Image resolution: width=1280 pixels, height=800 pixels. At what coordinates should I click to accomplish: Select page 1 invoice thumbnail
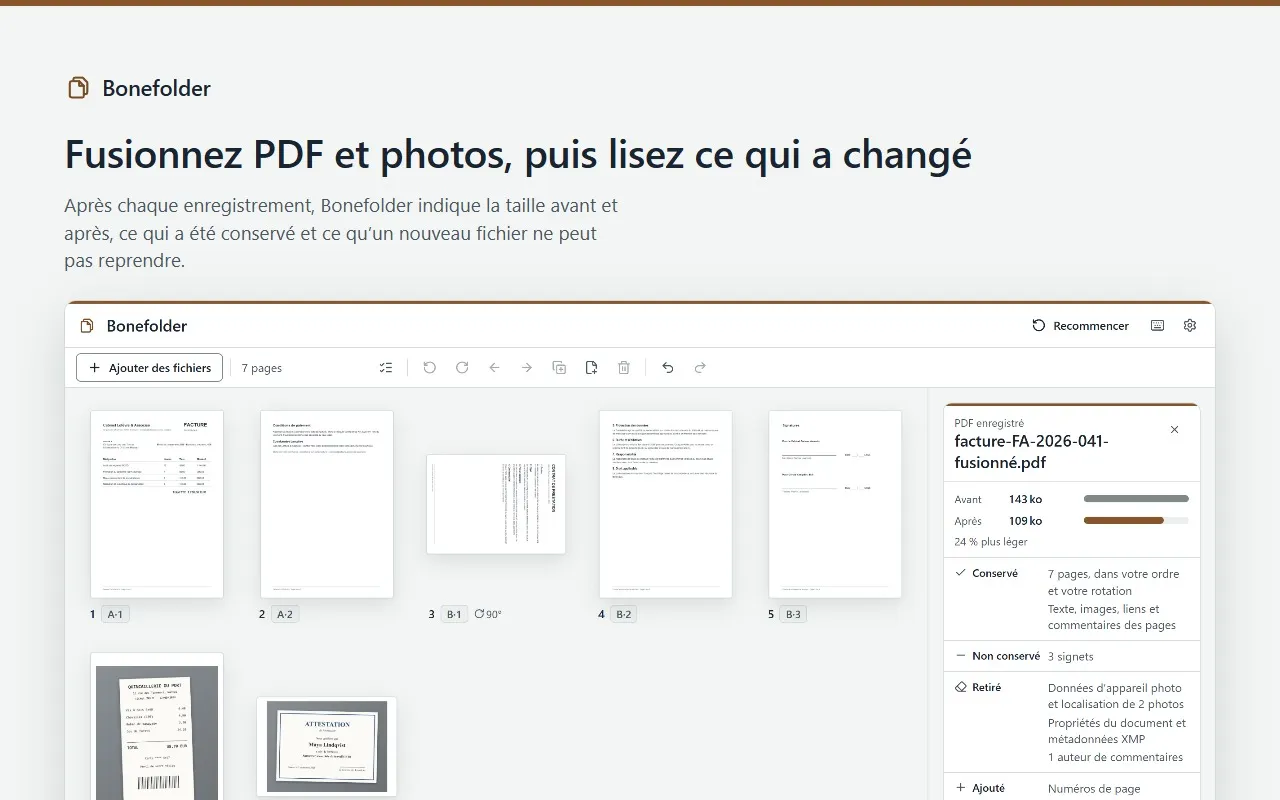tap(157, 504)
